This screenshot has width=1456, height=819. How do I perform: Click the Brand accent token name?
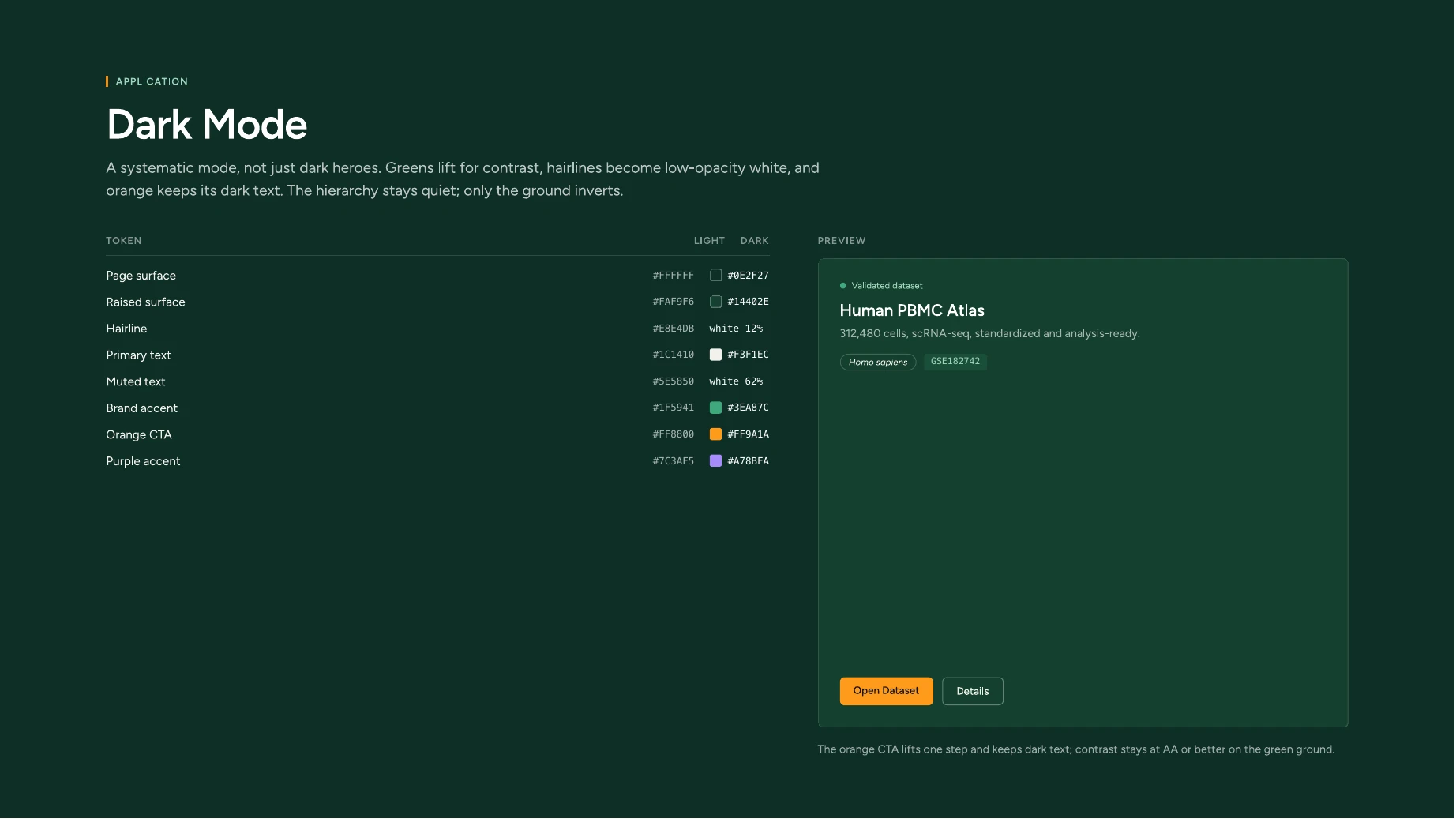coord(142,408)
